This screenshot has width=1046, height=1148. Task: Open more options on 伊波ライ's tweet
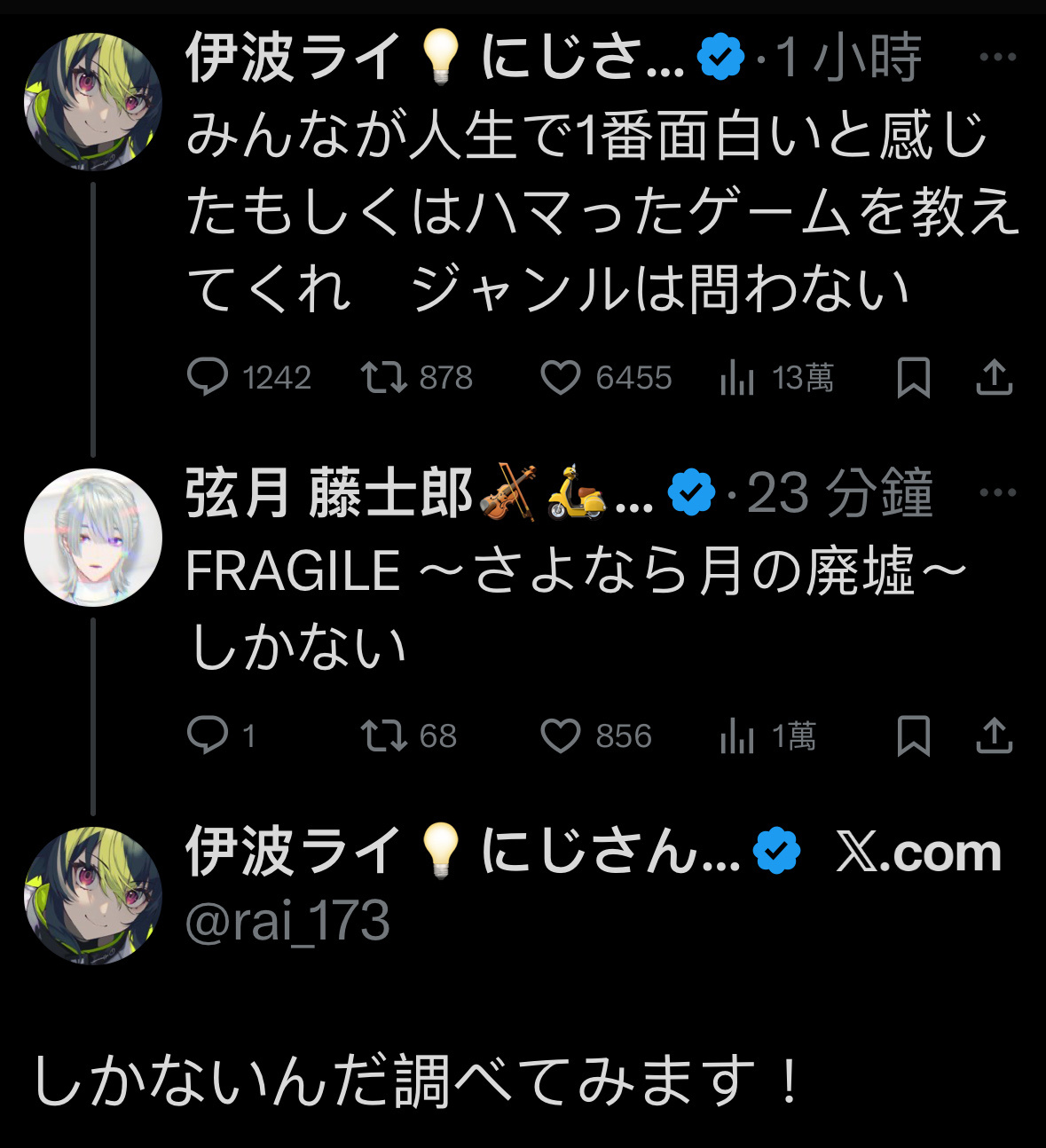point(997,58)
